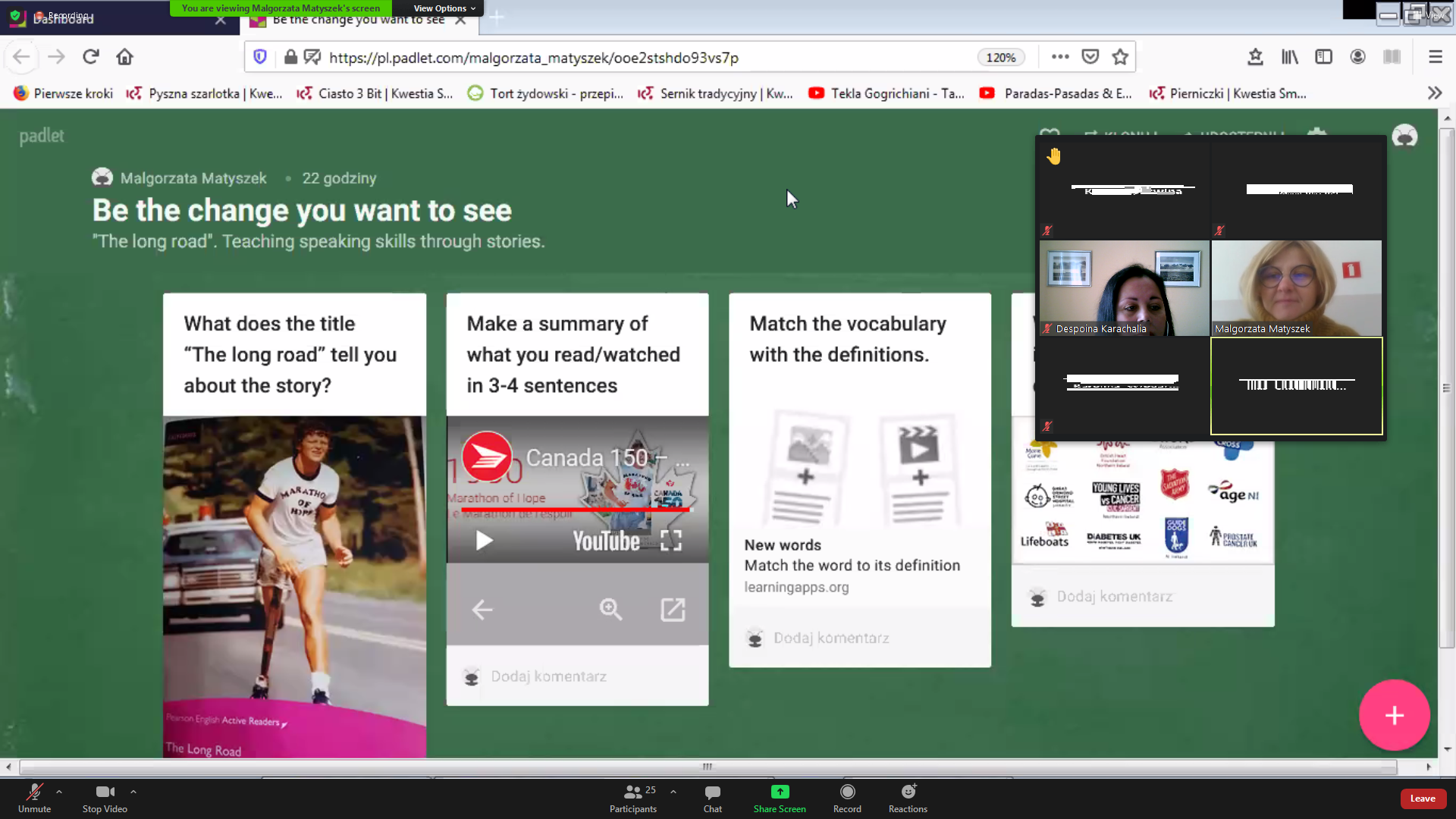
Task: Toggle Stop Video camera button
Action: point(105,792)
